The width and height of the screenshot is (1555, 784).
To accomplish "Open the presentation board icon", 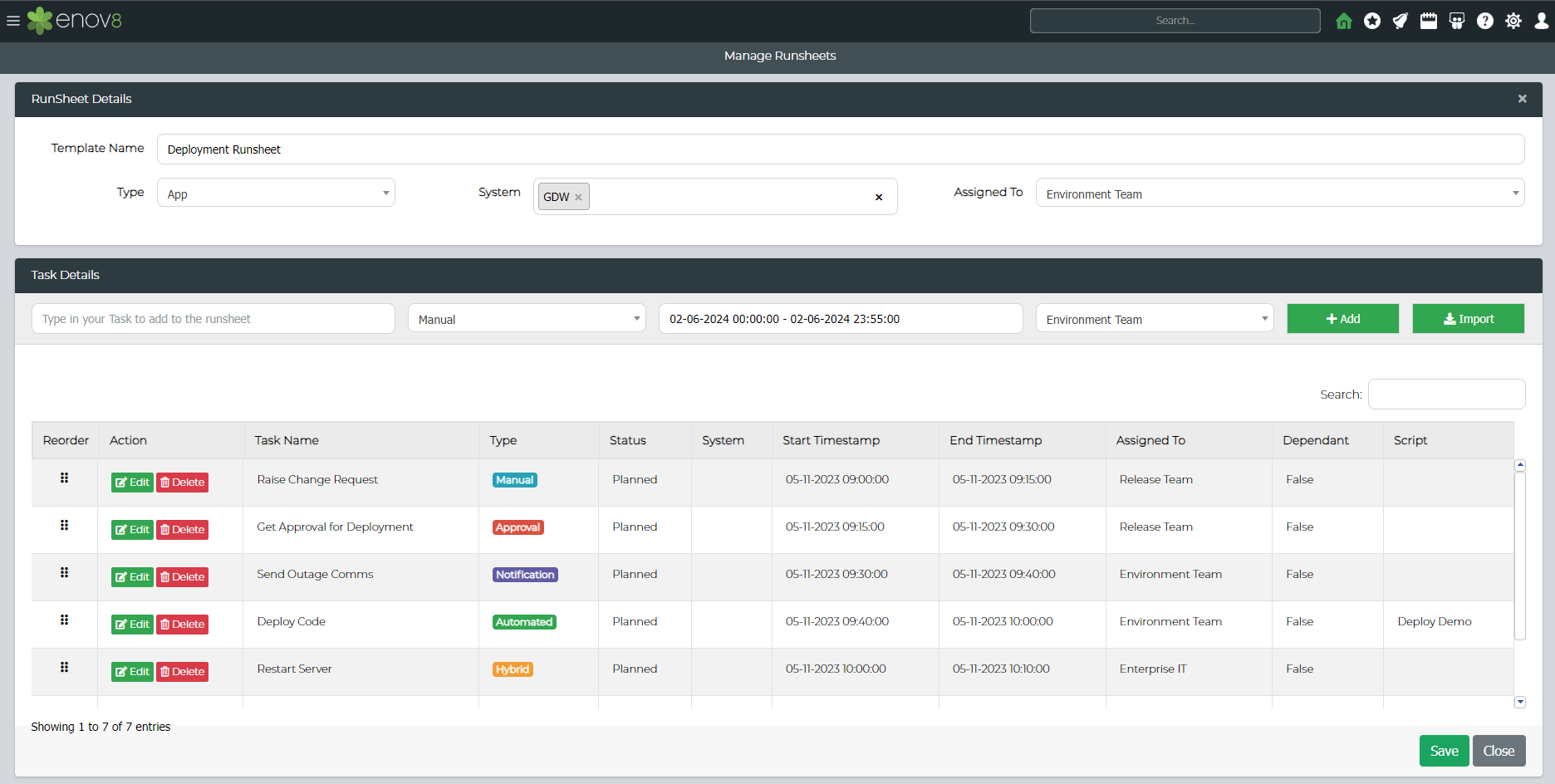I will point(1457,21).
